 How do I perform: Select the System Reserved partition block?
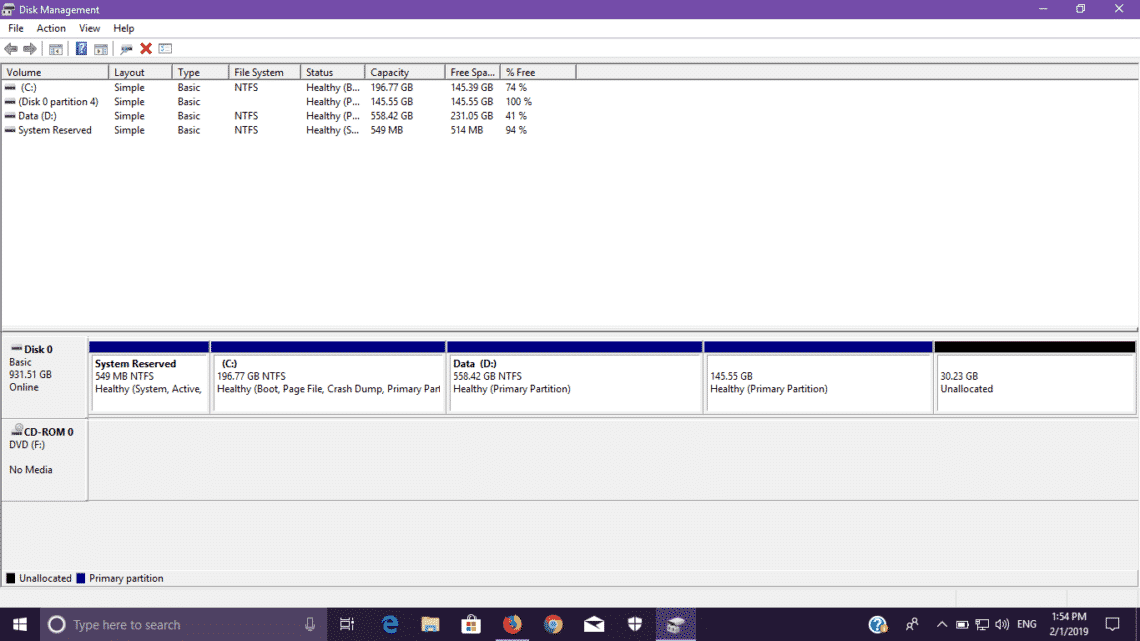(149, 383)
